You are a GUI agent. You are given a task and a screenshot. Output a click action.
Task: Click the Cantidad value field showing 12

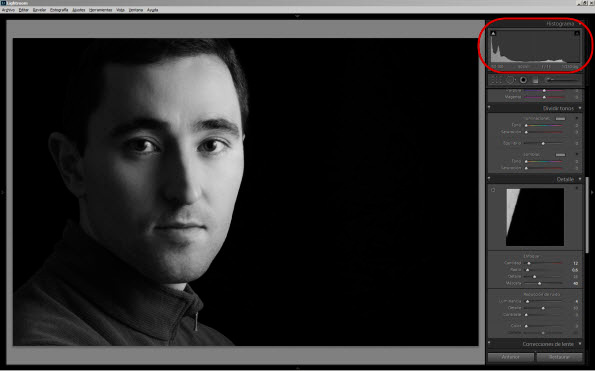point(575,263)
